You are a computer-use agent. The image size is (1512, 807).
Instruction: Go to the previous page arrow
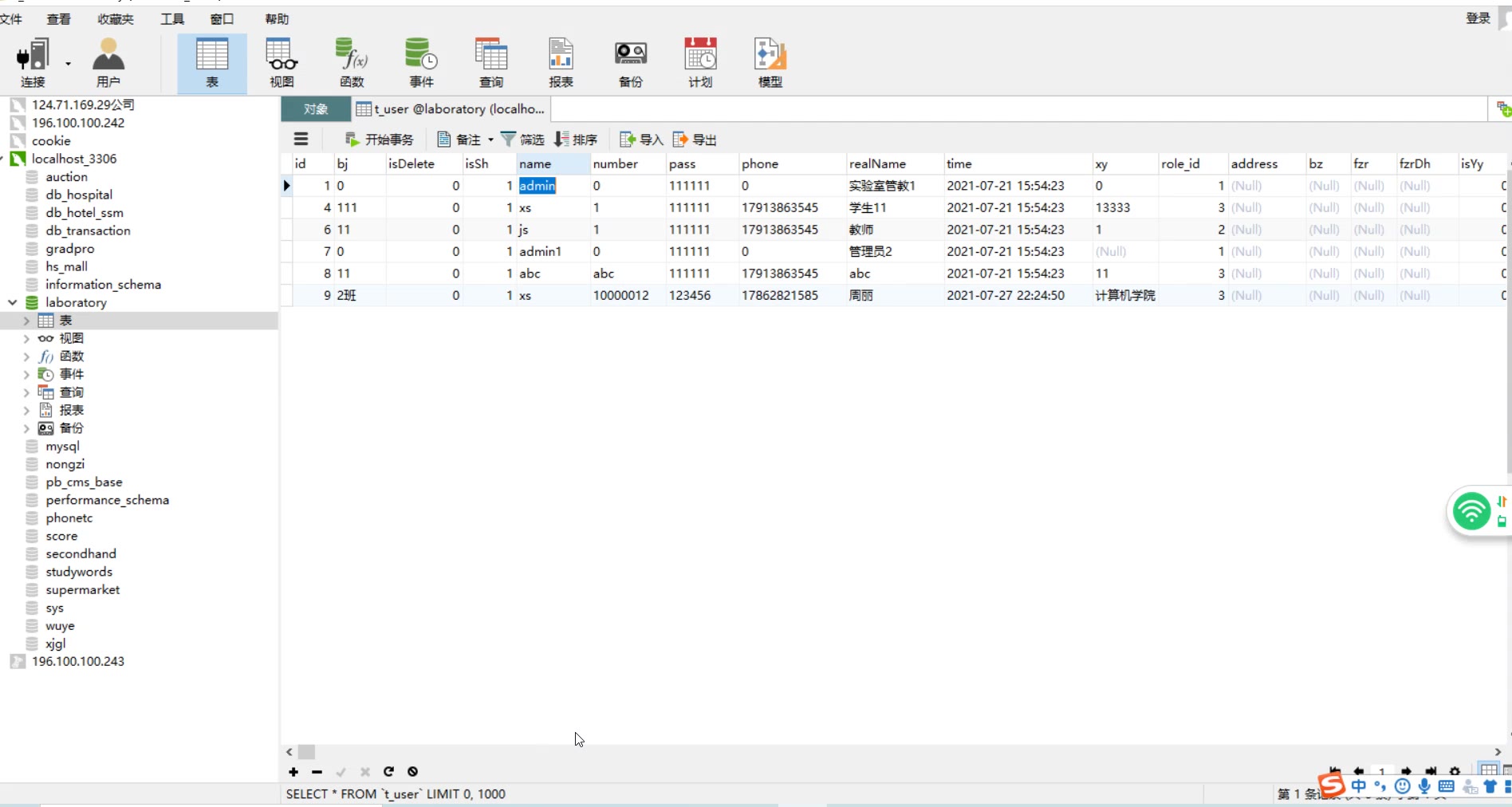(1359, 771)
